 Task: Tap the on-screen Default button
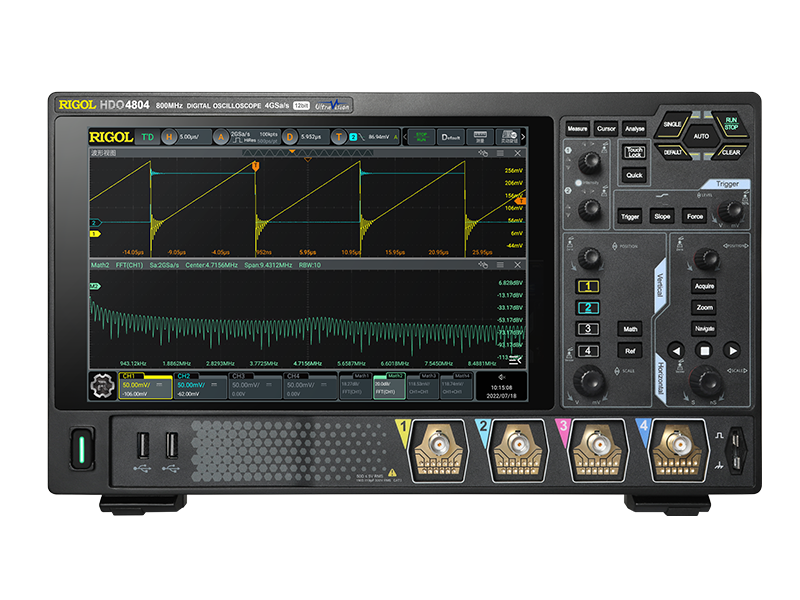click(451, 137)
